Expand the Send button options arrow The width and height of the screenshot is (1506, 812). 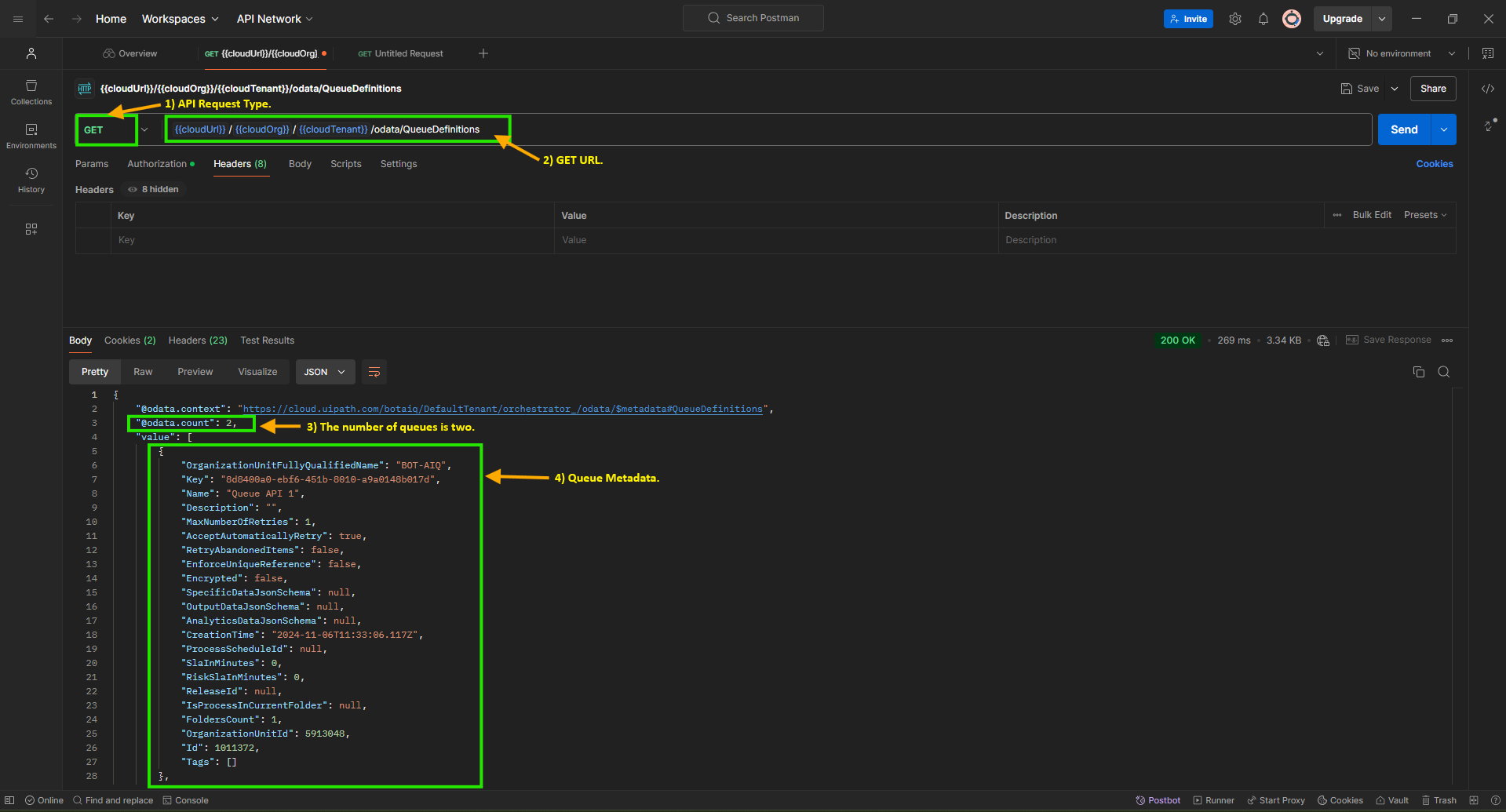click(1444, 129)
